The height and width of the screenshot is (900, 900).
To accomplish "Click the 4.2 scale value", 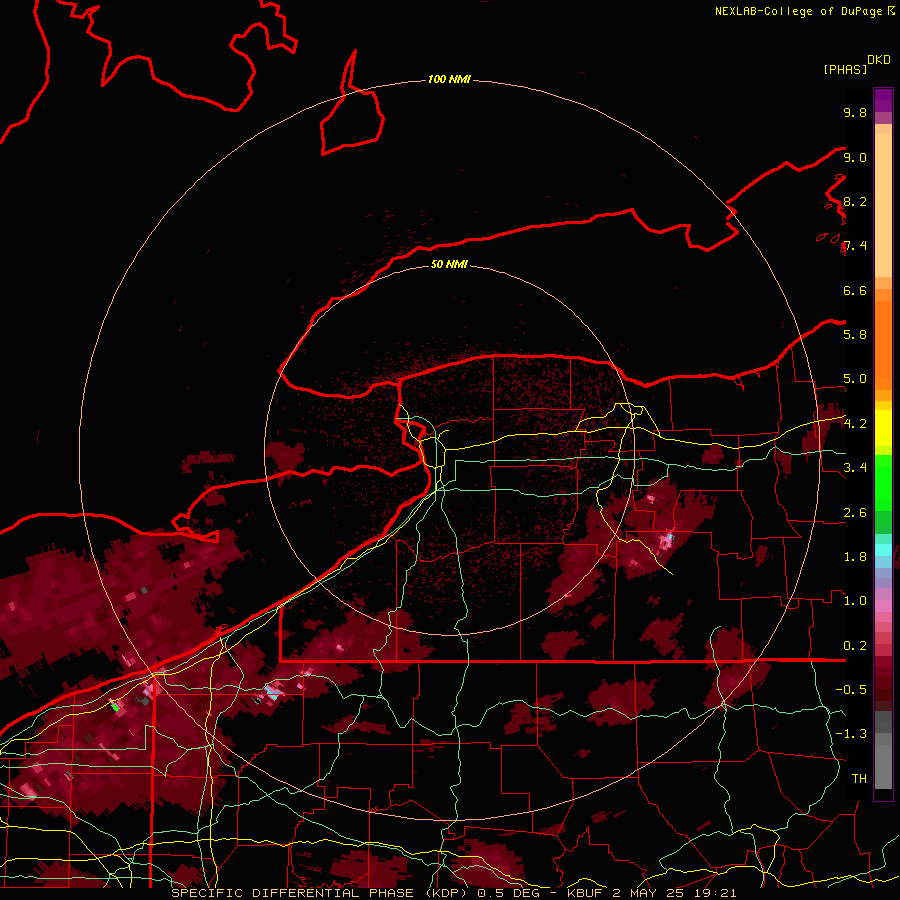I will point(855,424).
